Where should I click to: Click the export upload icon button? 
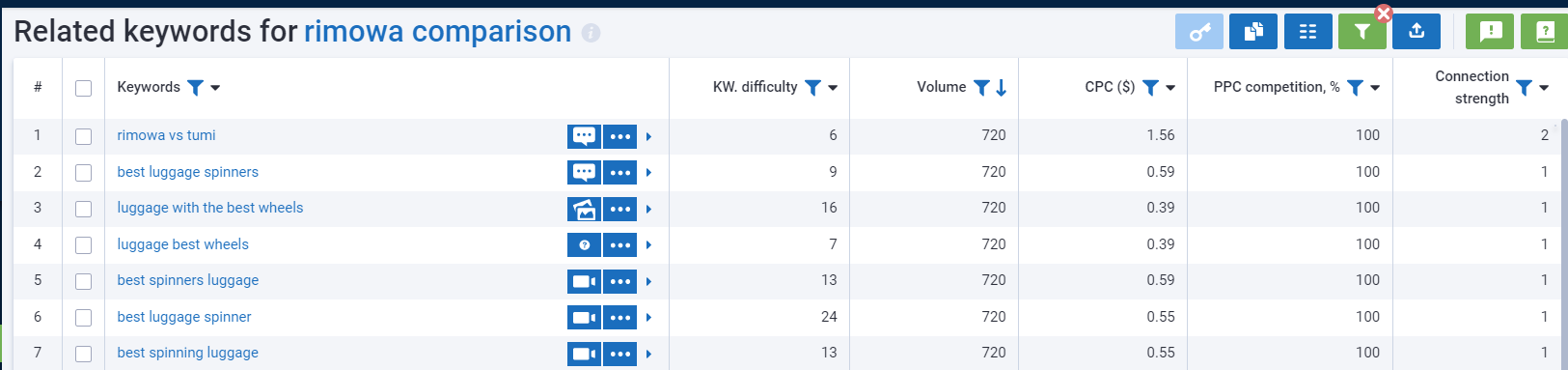point(1417,32)
